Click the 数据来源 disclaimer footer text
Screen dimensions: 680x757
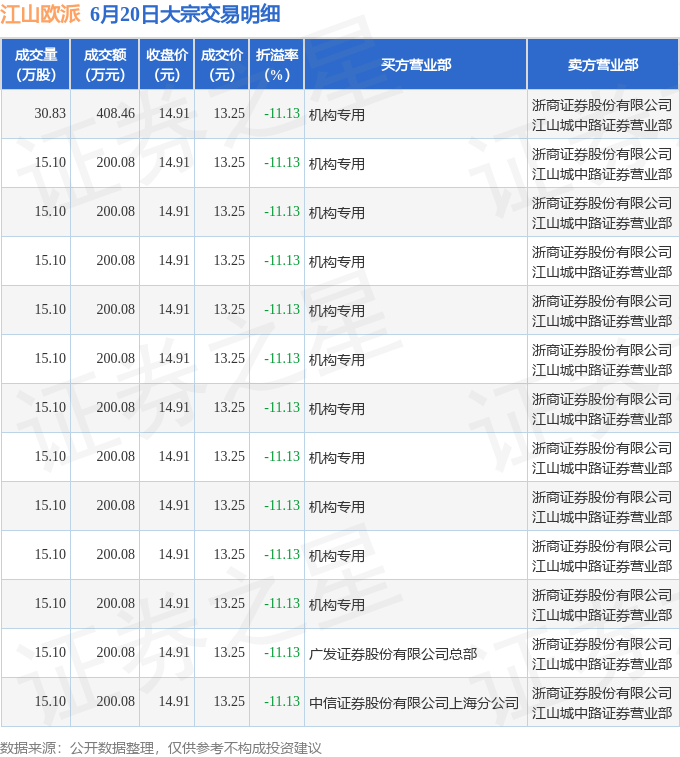(x=161, y=748)
